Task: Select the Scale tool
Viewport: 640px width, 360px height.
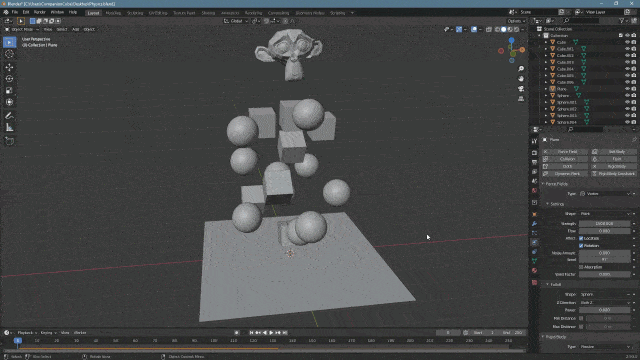Action: point(9,90)
